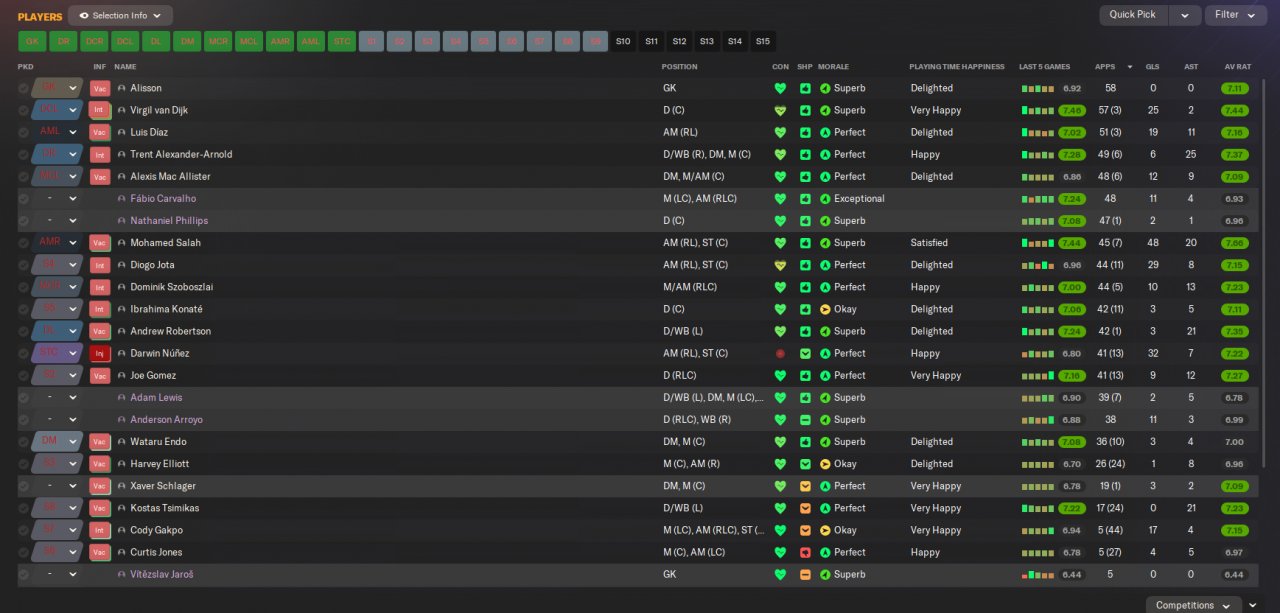Click Virgil van Dijk's condition heart icon
1280x613 pixels.
781,110
